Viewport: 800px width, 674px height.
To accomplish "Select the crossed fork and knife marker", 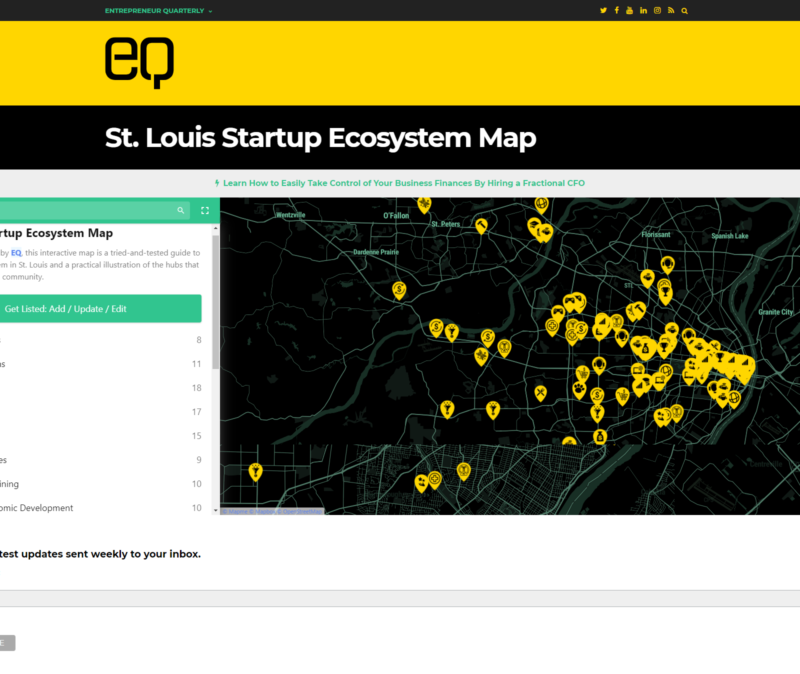I will pos(540,393).
